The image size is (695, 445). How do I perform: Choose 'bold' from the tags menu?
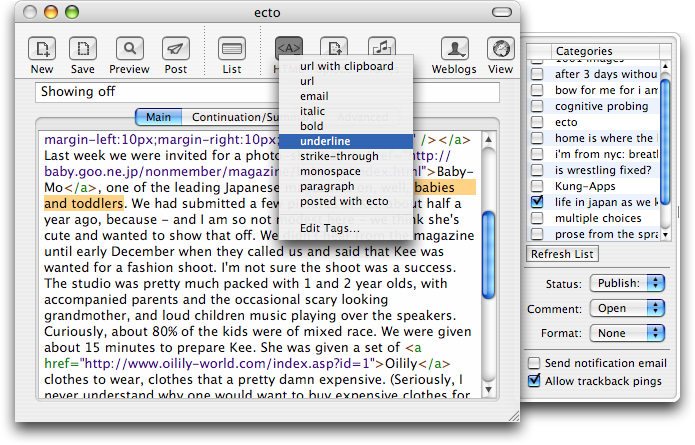(346, 126)
